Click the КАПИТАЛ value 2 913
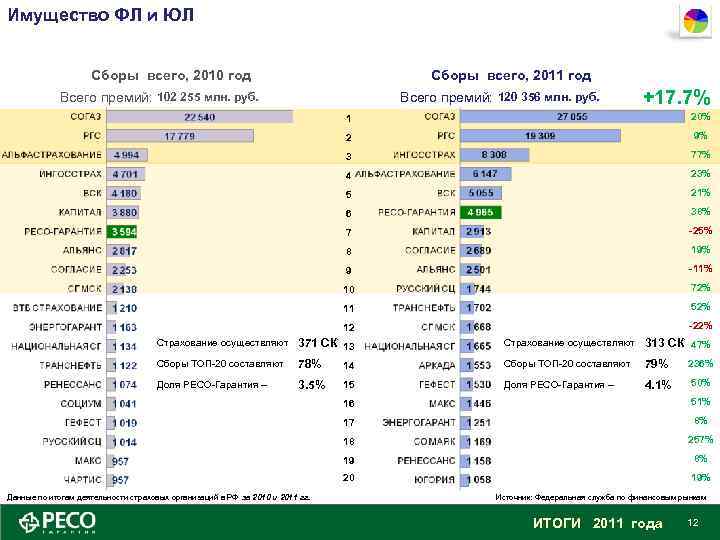 tap(478, 231)
